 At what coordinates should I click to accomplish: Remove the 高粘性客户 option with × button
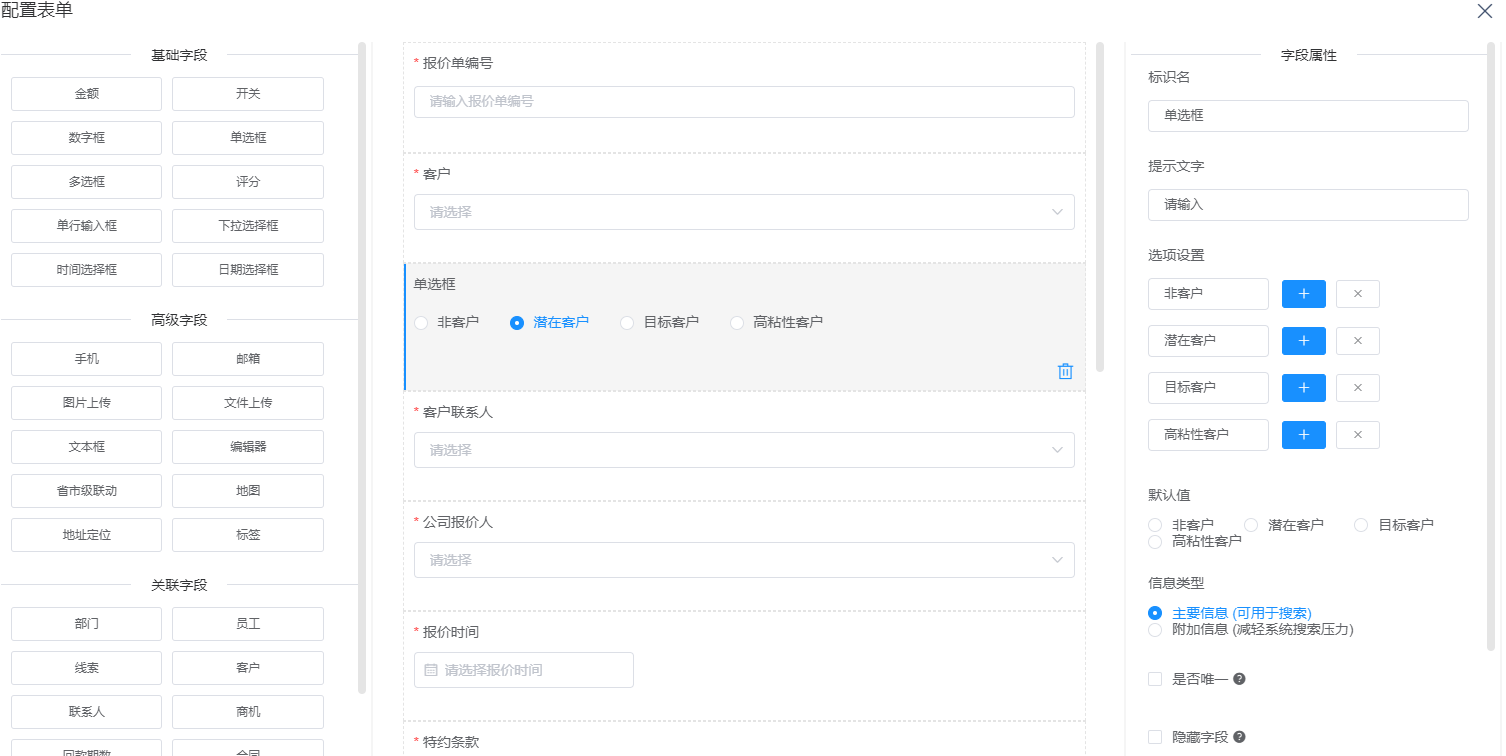click(x=1358, y=435)
